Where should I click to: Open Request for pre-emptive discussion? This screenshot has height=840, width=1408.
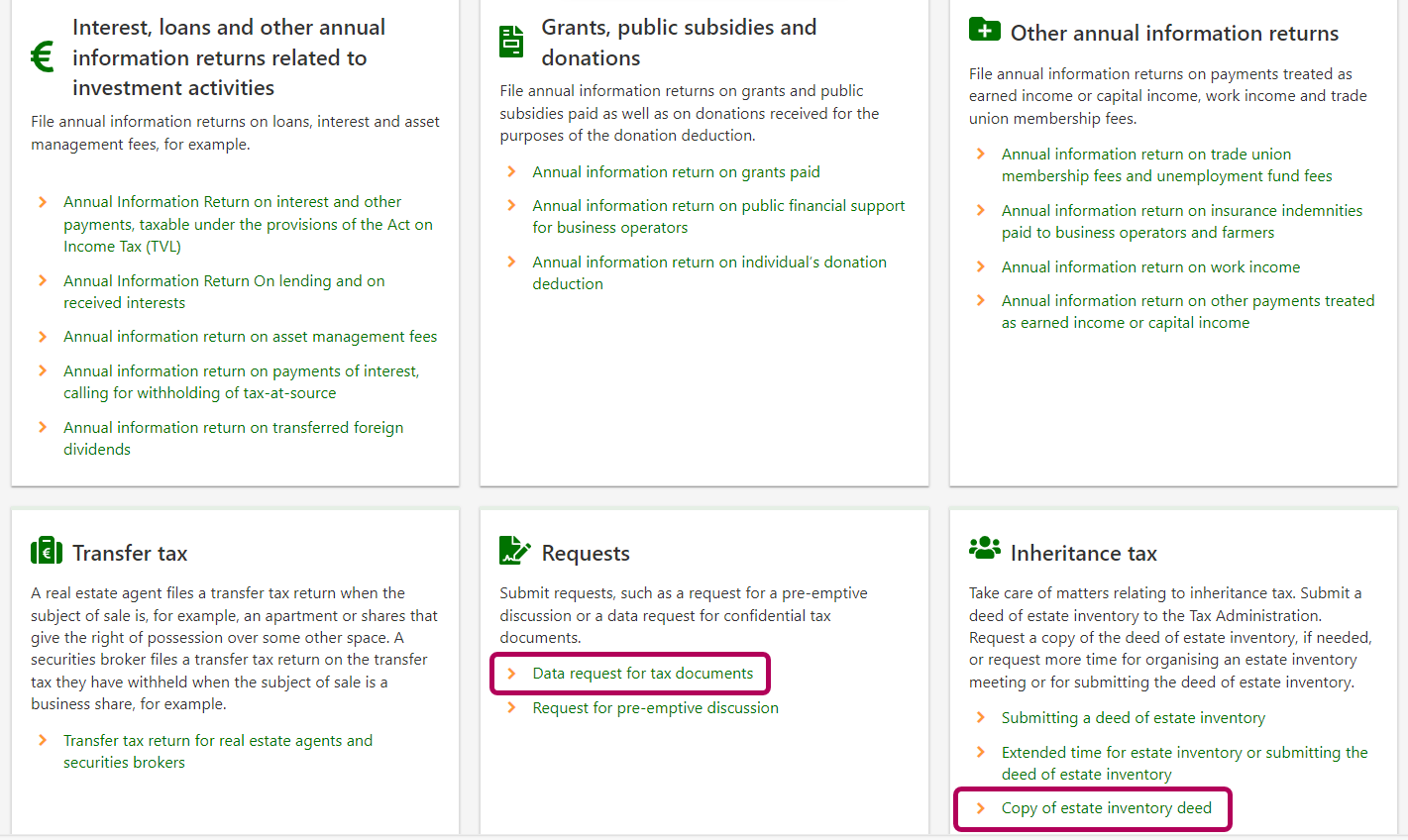[x=655, y=707]
